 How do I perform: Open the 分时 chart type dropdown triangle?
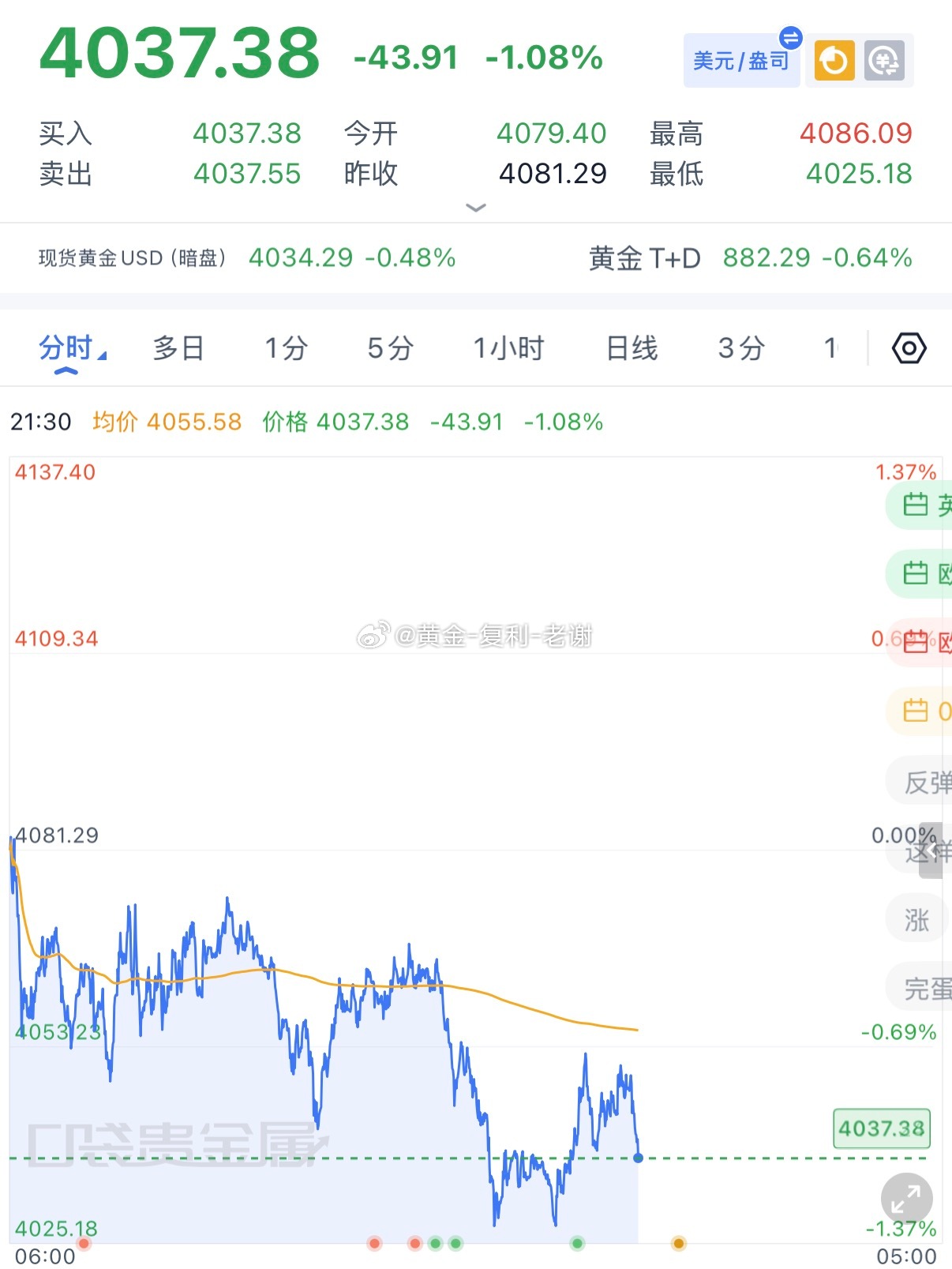pos(102,355)
